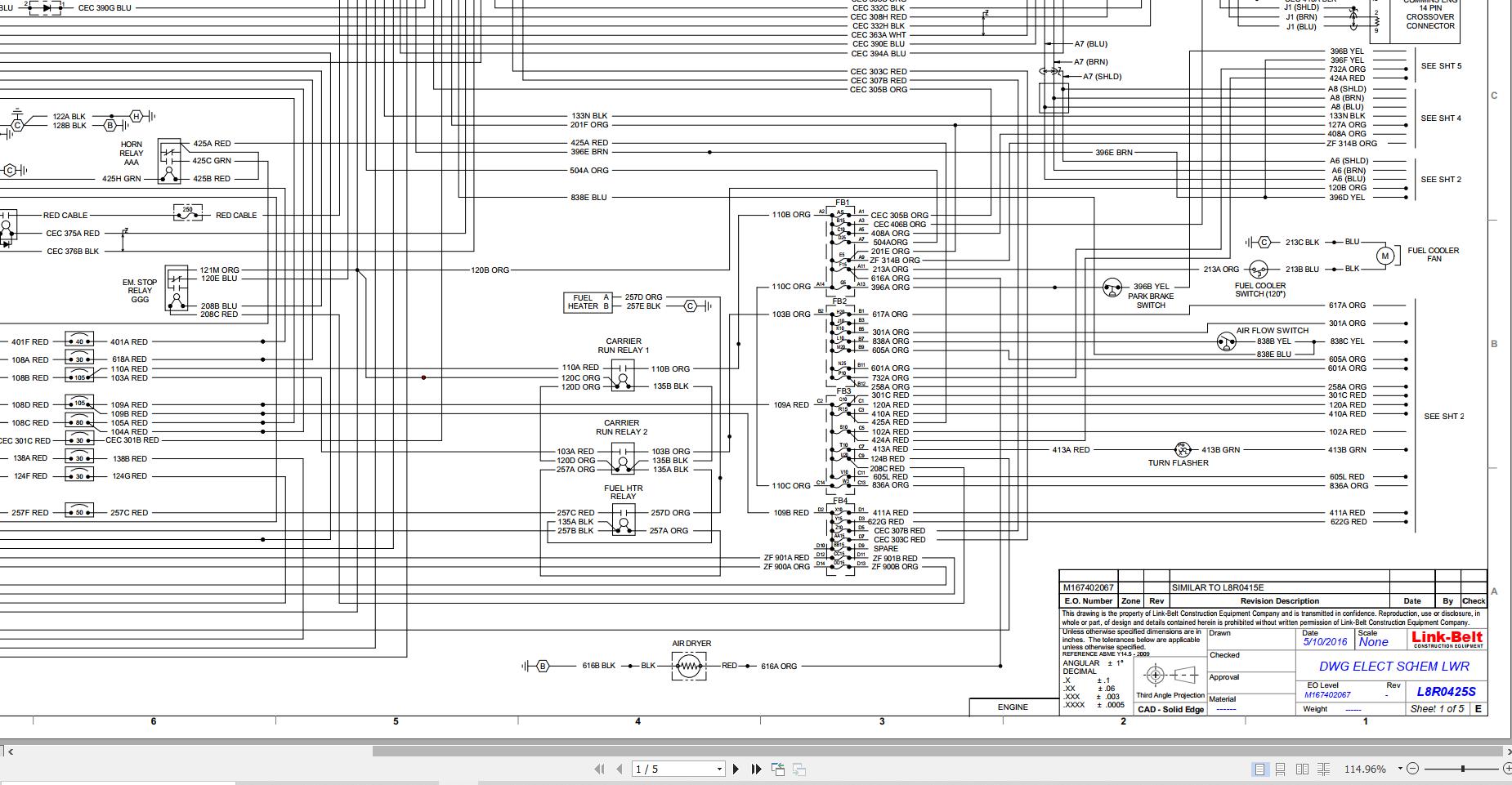Select the book view layout icon
The image size is (1512, 785).
click(1303, 768)
